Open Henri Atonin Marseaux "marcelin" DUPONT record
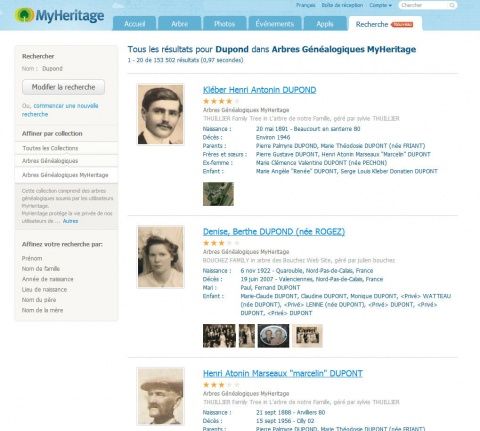480x431 pixels. point(283,374)
